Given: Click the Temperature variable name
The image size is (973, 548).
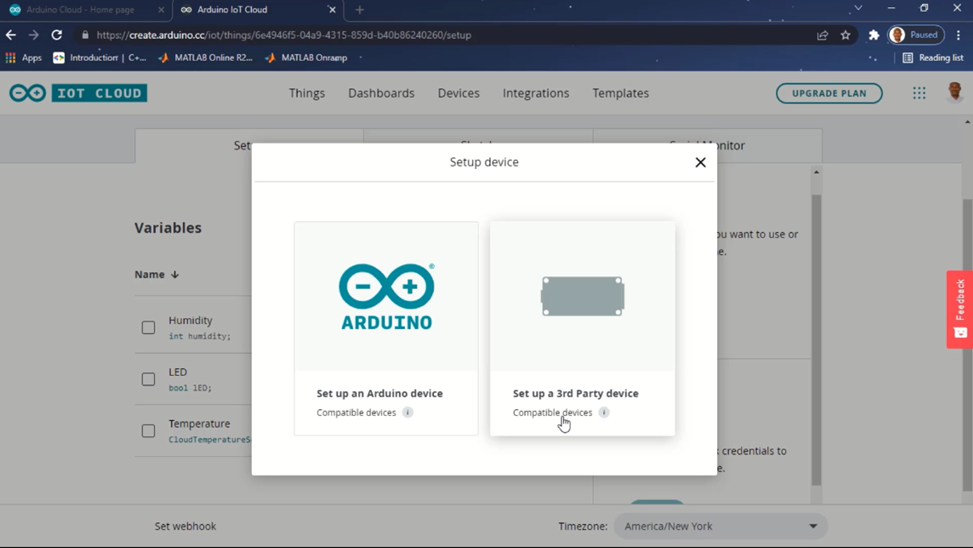Looking at the screenshot, I should click(x=199, y=423).
